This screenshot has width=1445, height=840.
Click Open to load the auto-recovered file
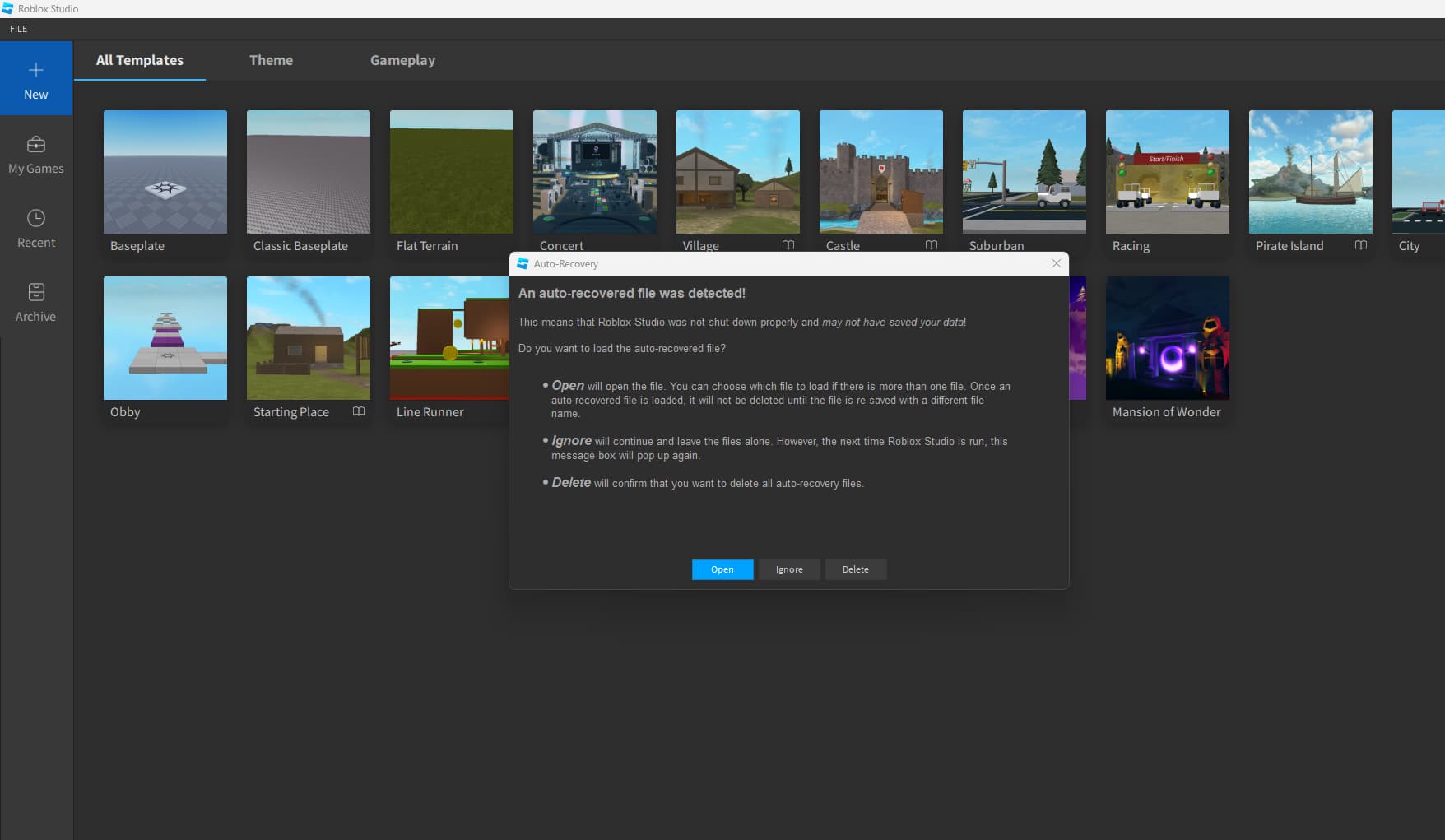pyautogui.click(x=722, y=569)
